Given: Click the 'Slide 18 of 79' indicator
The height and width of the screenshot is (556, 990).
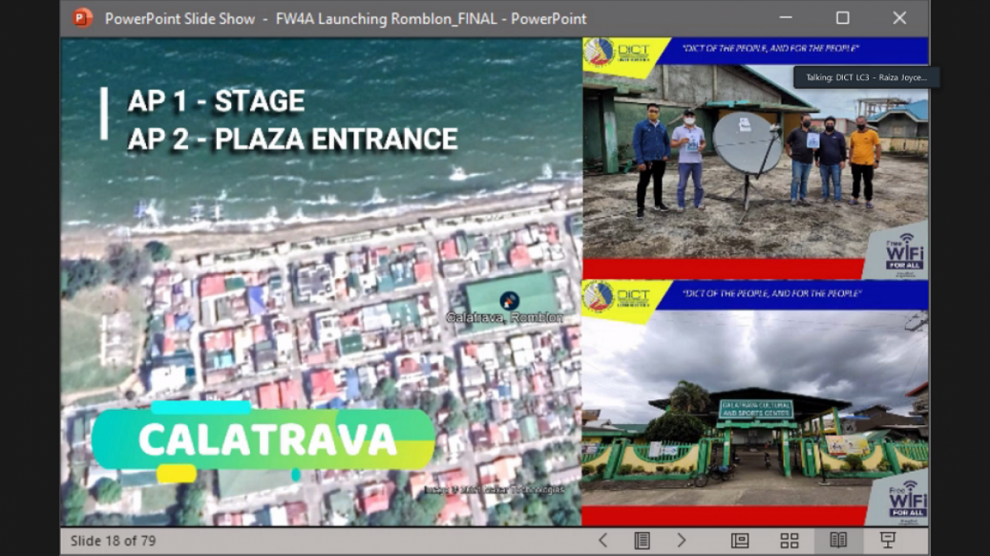Looking at the screenshot, I should click(x=111, y=541).
